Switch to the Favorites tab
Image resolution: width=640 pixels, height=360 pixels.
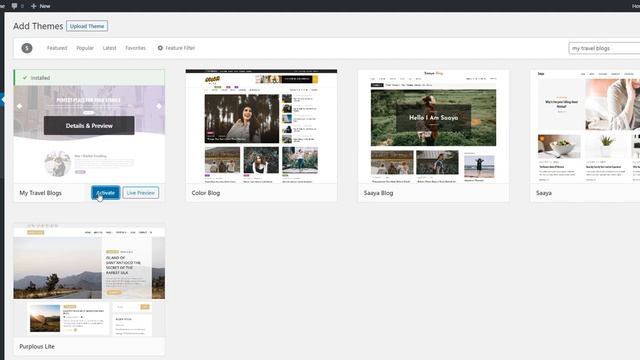[x=136, y=48]
